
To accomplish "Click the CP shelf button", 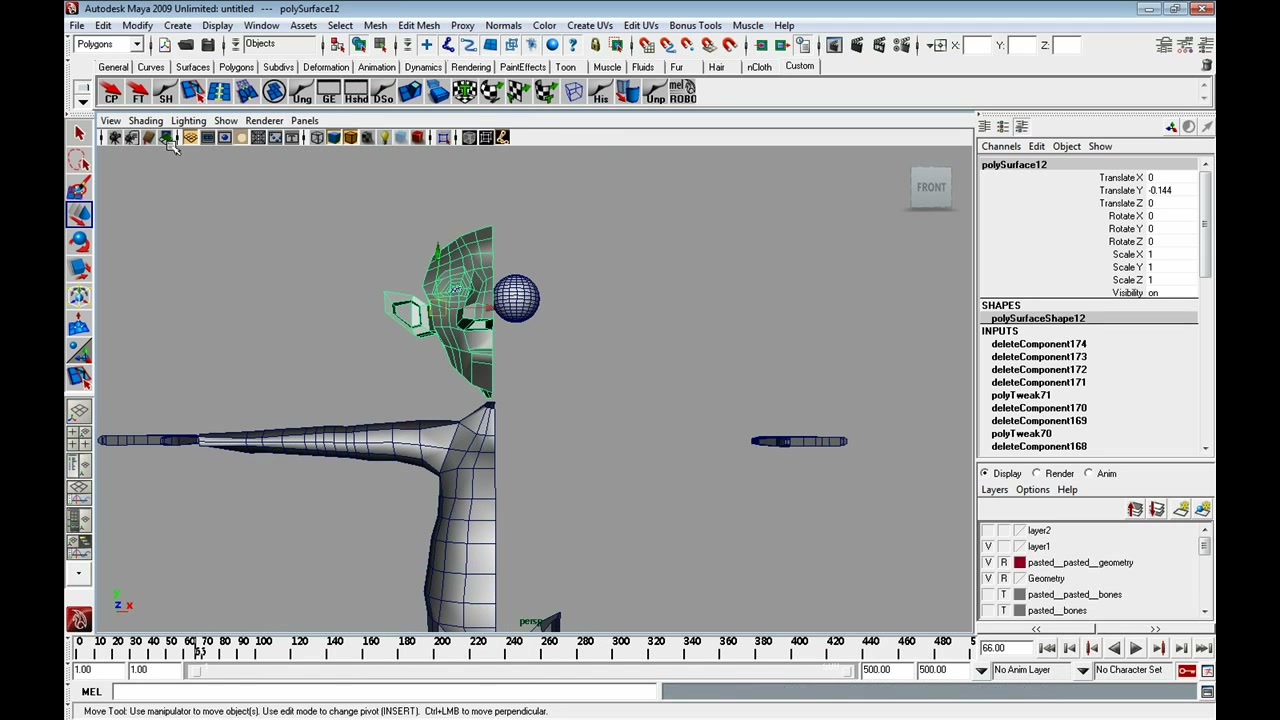I will [x=111, y=93].
